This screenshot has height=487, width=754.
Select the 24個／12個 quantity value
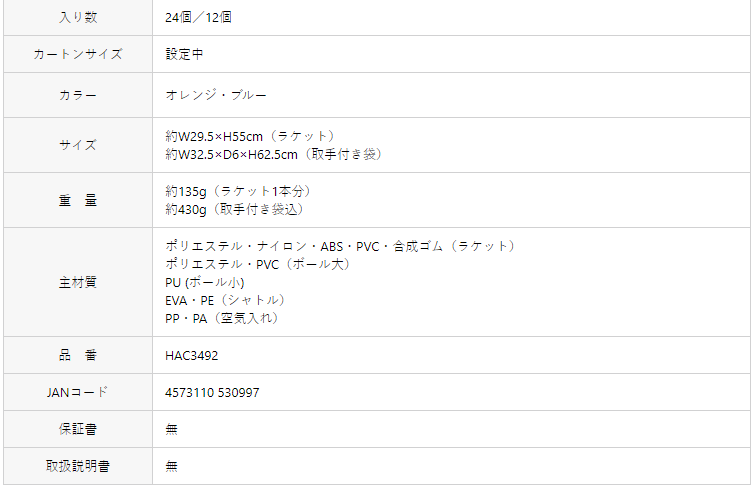(198, 17)
